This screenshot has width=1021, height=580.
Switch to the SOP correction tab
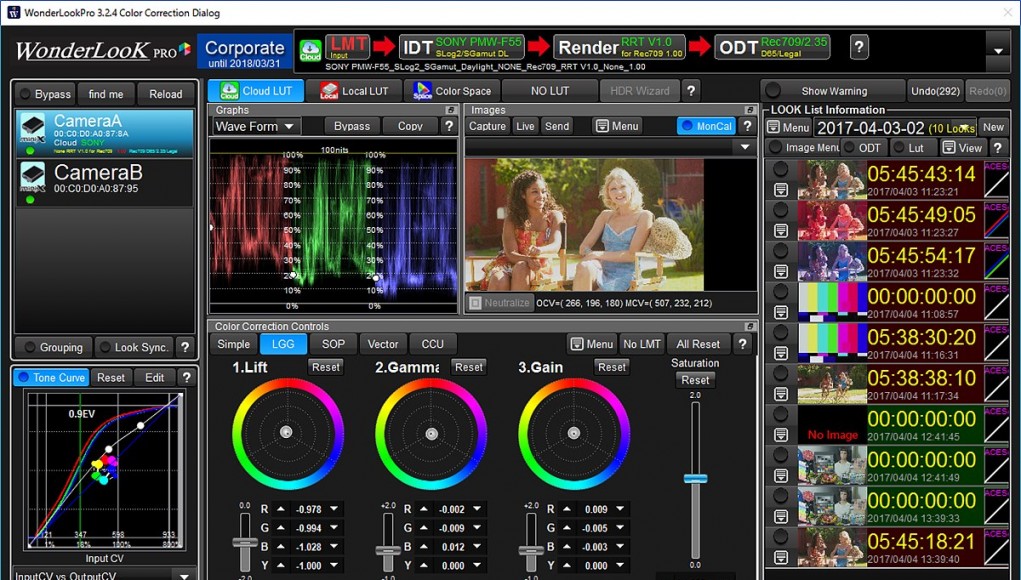pos(333,344)
